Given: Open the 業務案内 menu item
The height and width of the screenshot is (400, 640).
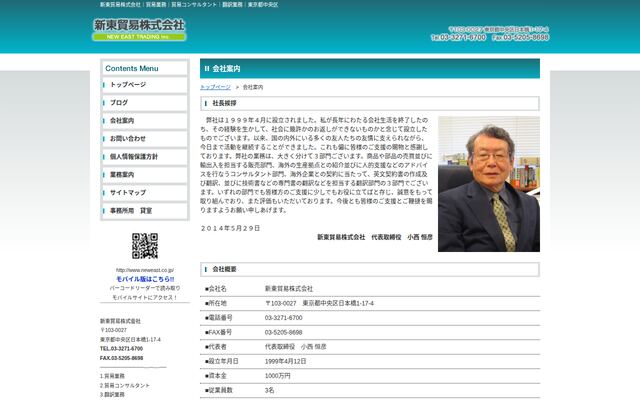Looking at the screenshot, I should coord(145,175).
